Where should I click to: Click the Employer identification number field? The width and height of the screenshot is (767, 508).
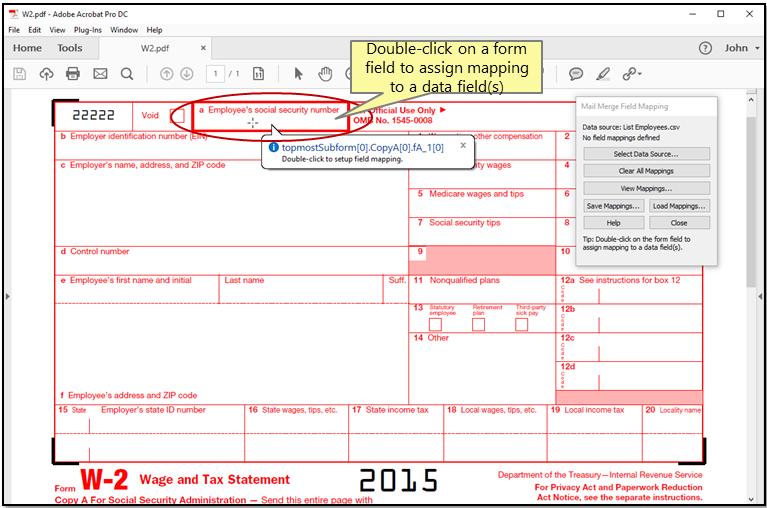pyautogui.click(x=231, y=145)
